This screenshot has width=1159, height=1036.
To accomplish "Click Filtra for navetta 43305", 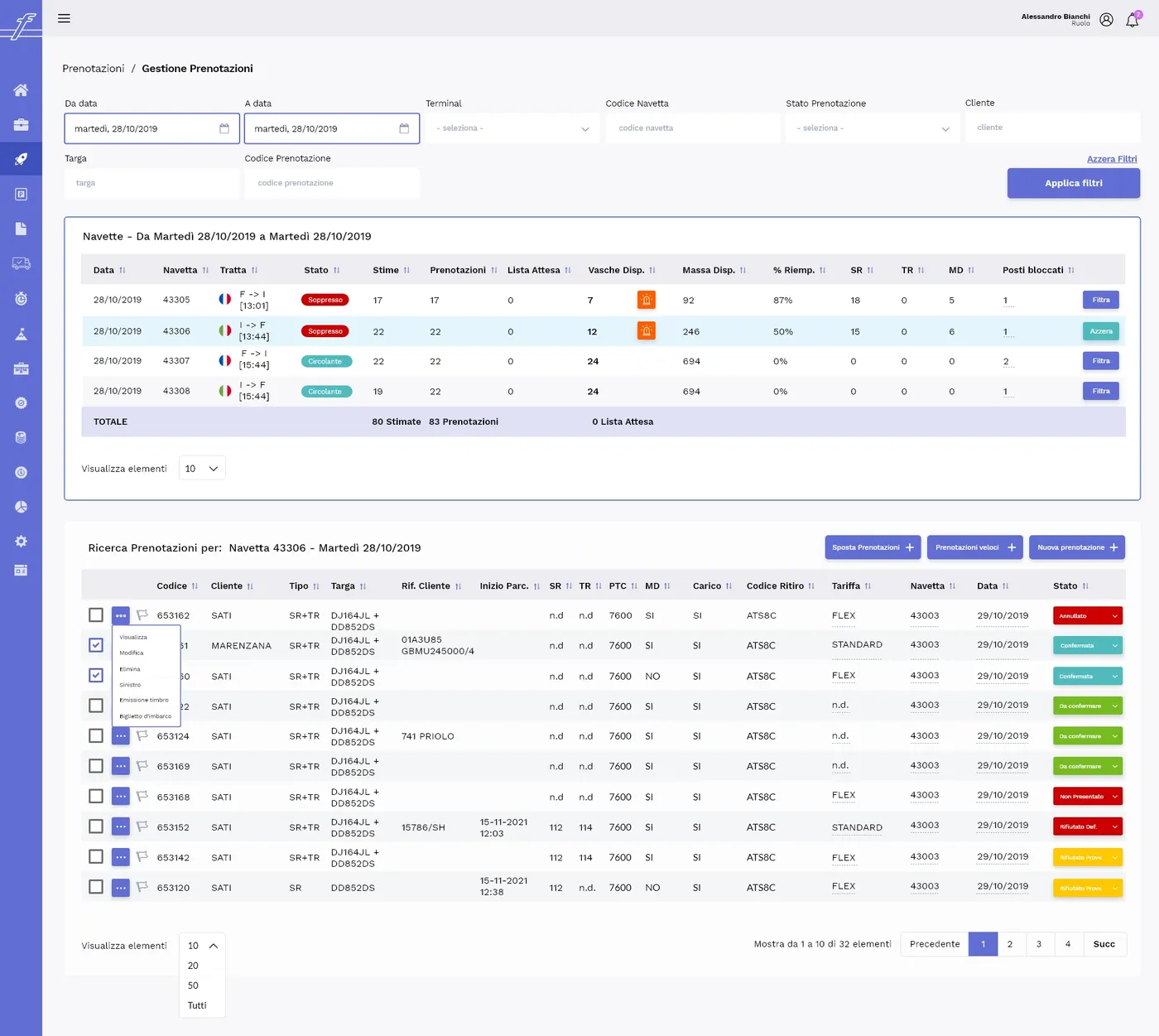I will 1101,300.
